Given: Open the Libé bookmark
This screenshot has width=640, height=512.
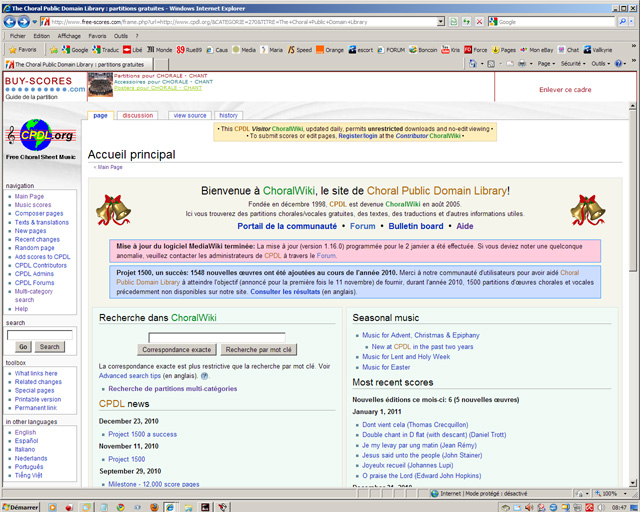Looking at the screenshot, I should pyautogui.click(x=133, y=50).
